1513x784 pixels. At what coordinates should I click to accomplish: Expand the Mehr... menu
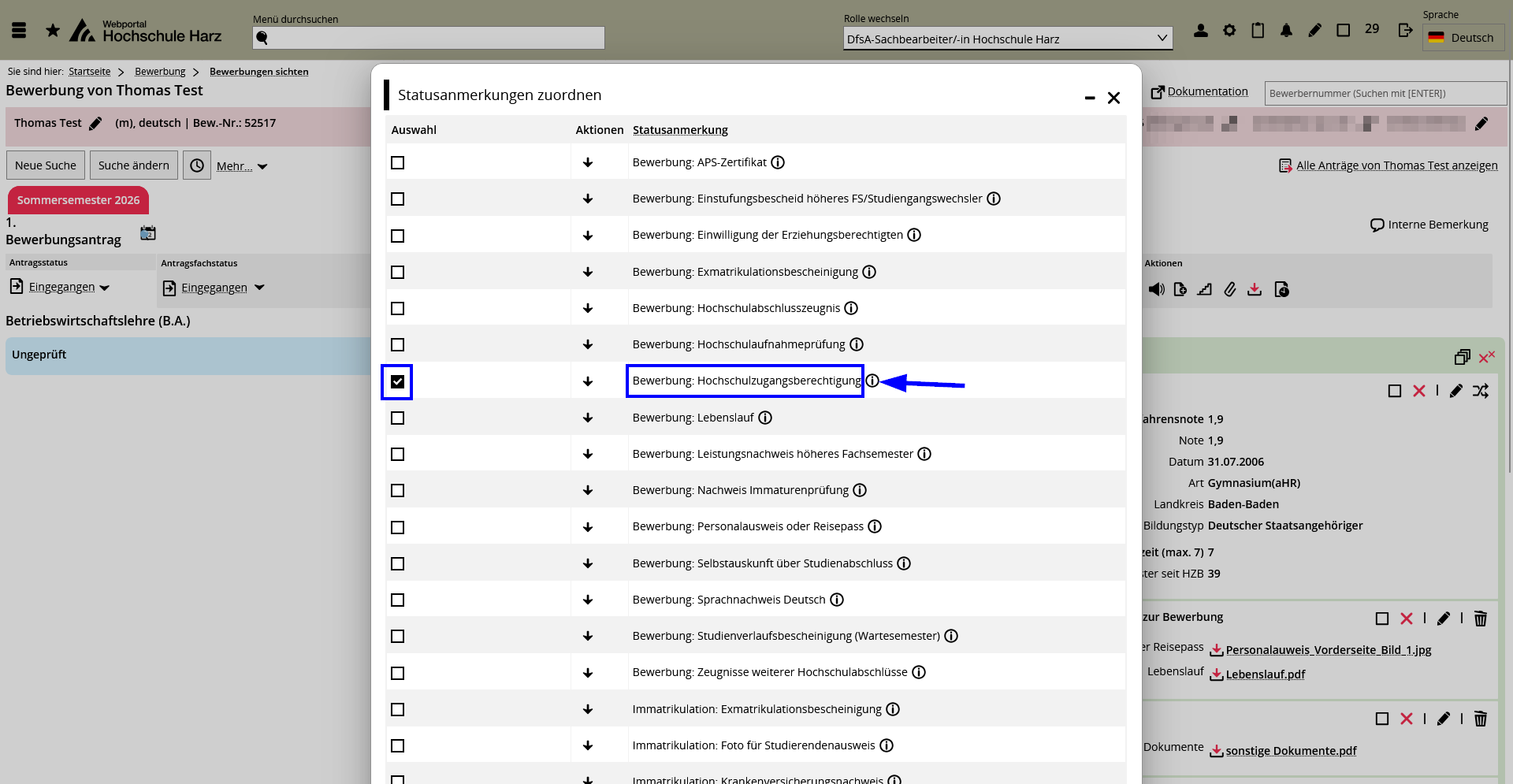coord(241,166)
